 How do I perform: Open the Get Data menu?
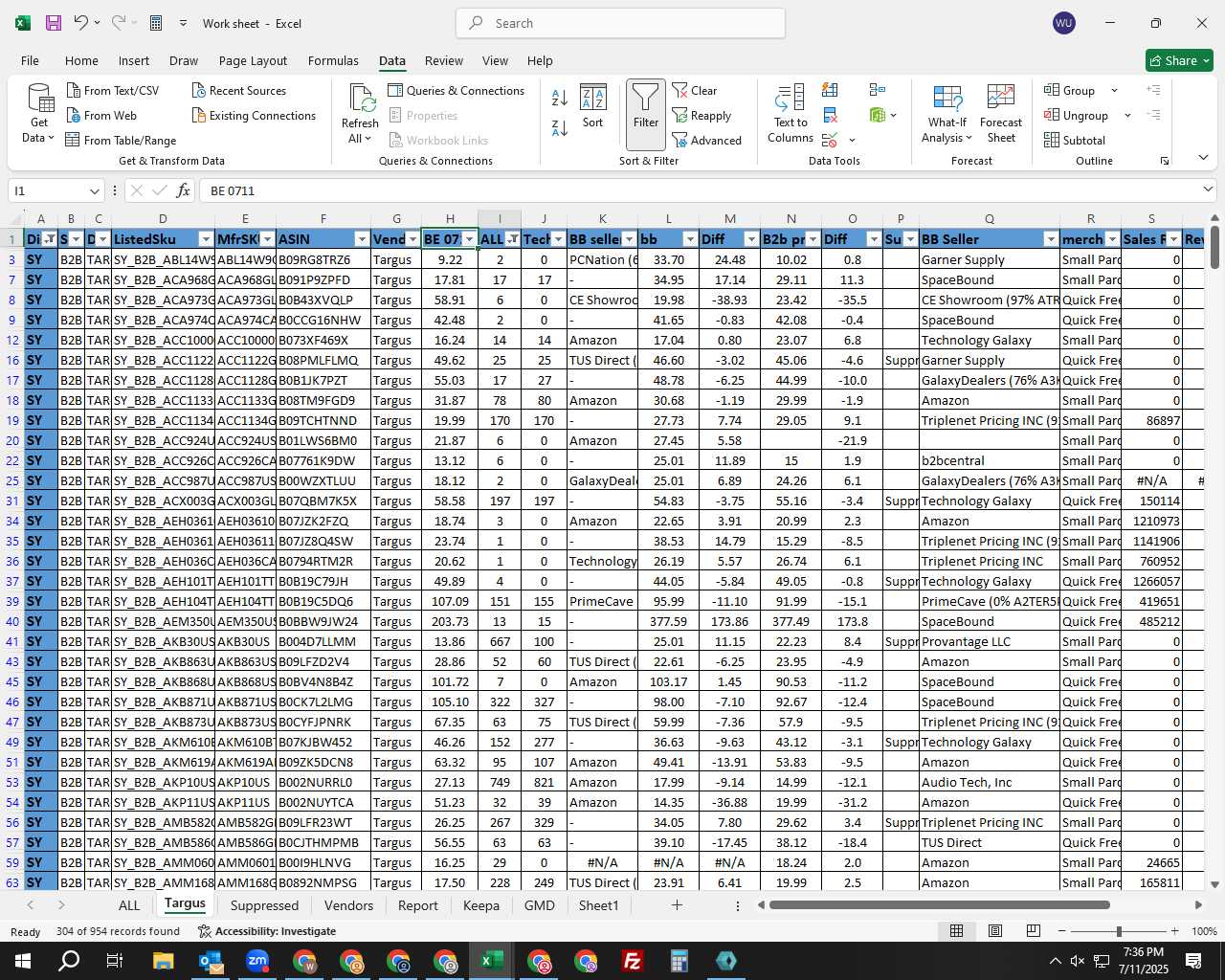pos(38,114)
